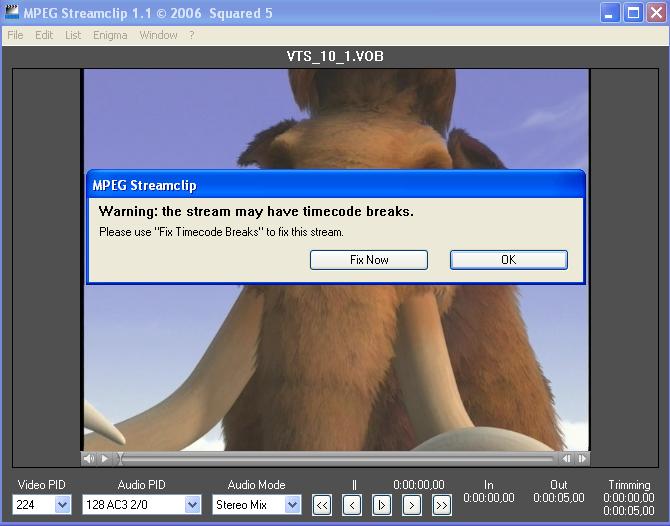Click the Fix Now button

tap(369, 260)
